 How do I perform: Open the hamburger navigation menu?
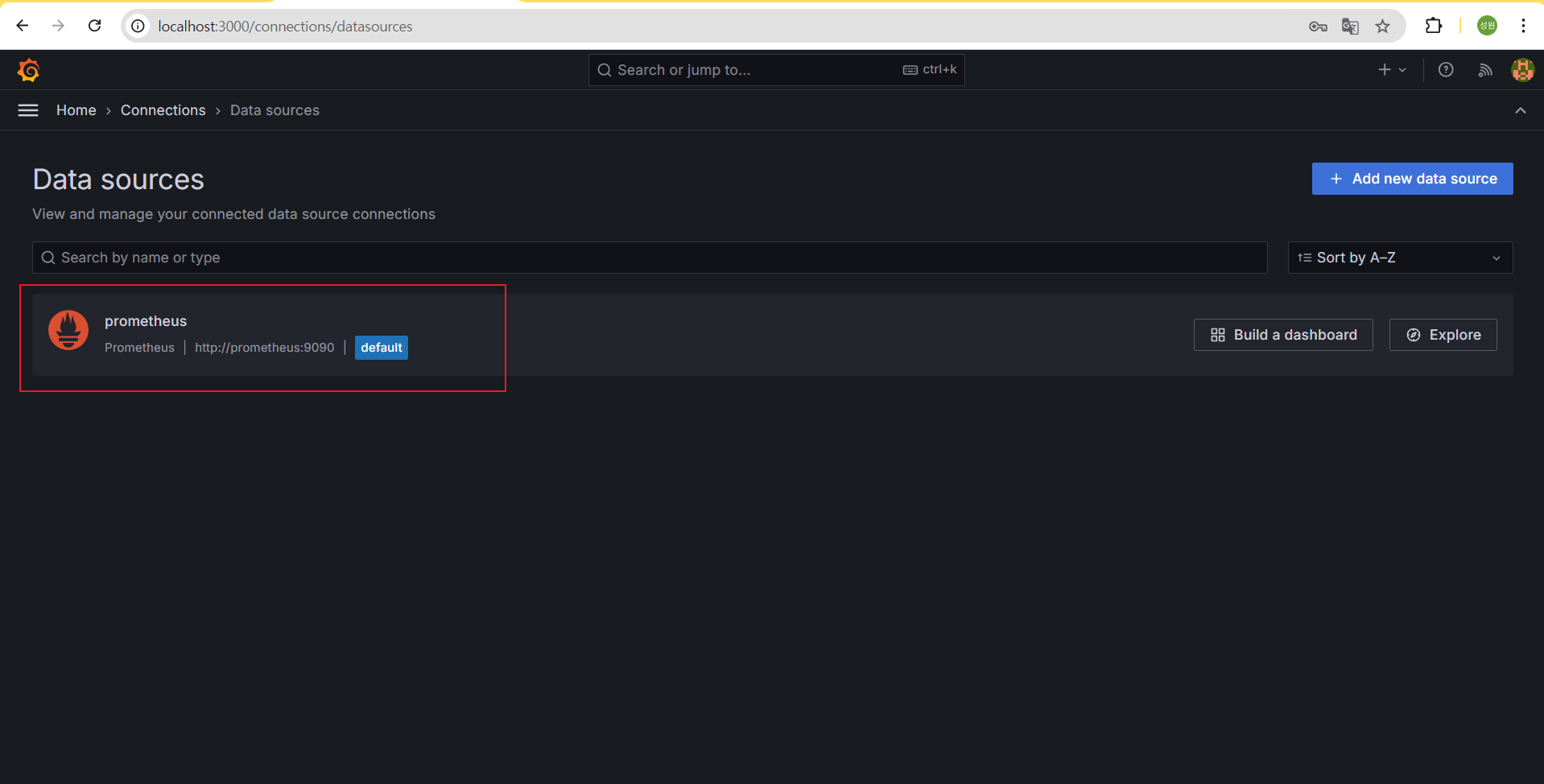28,110
